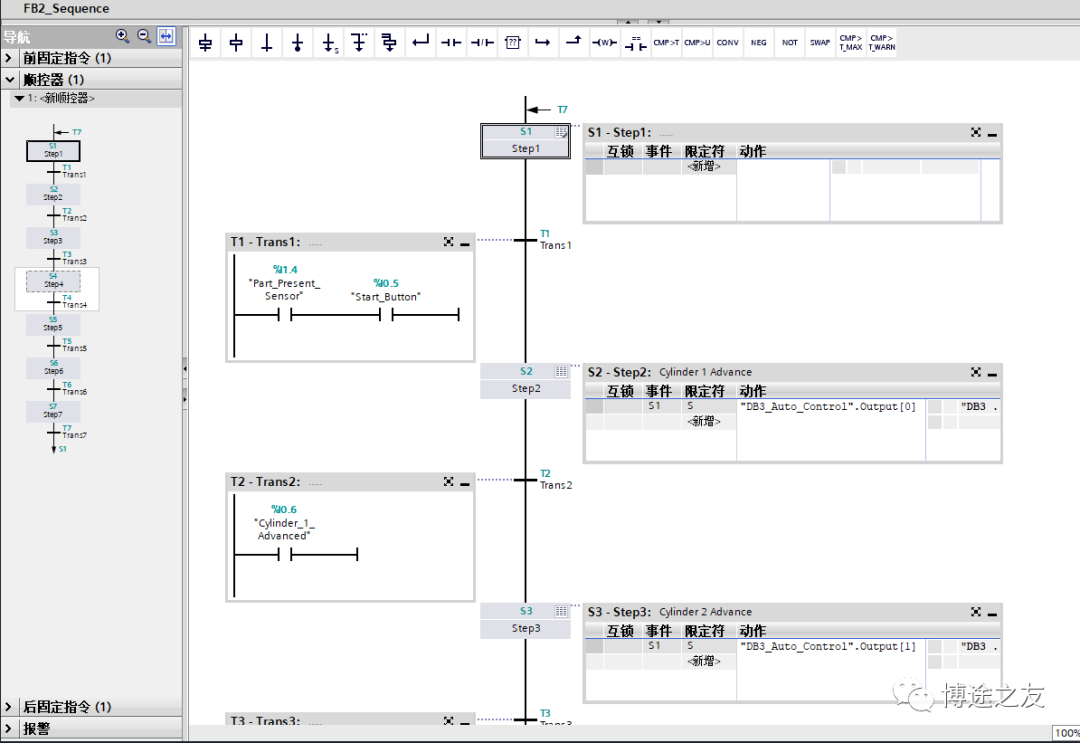Select the NOT instruction
Viewport: 1080px width, 743px height.
click(789, 43)
